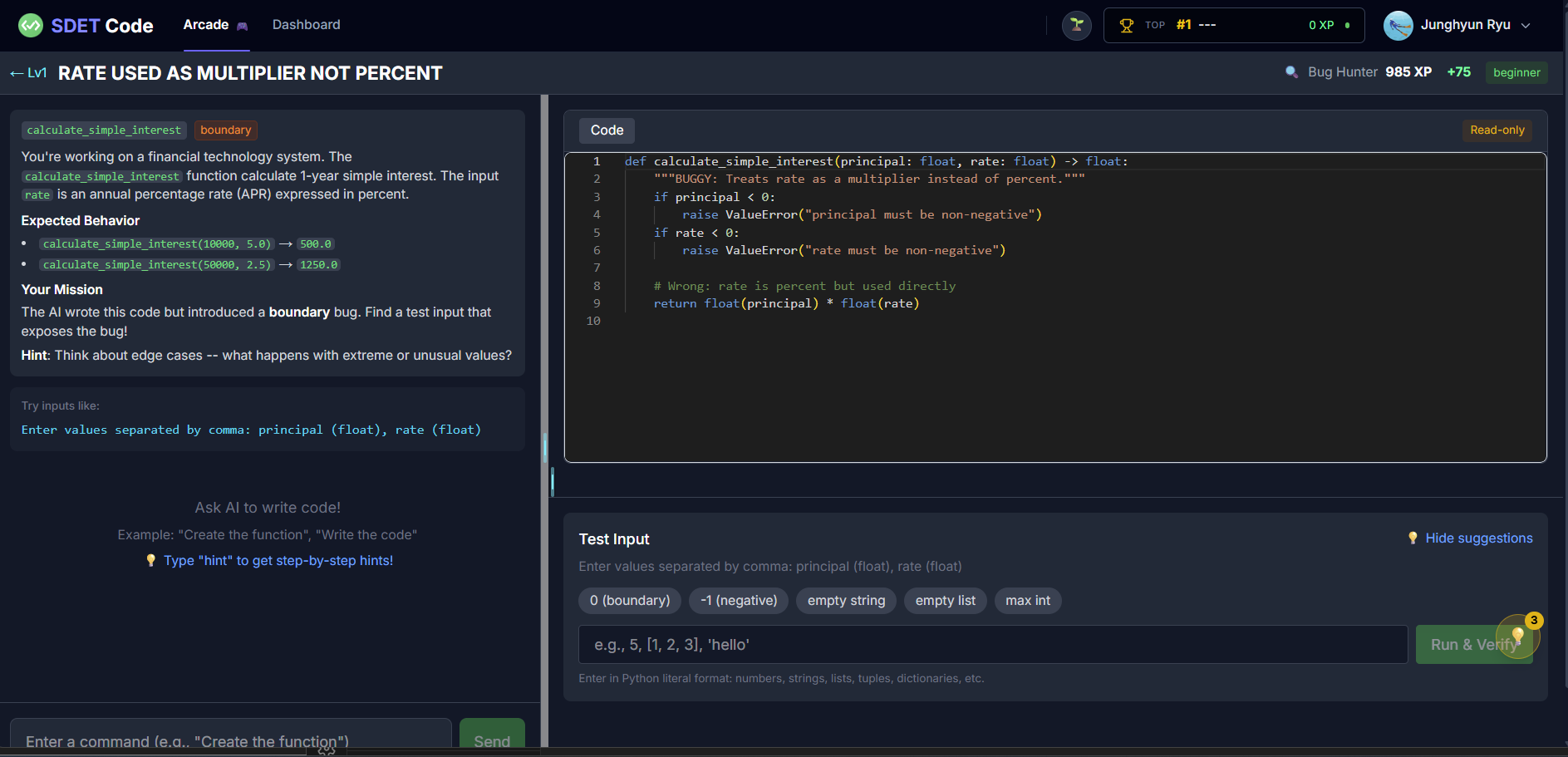Expand the user account dropdown chevron
Image resolution: width=1568 pixels, height=757 pixels.
tap(1527, 25)
